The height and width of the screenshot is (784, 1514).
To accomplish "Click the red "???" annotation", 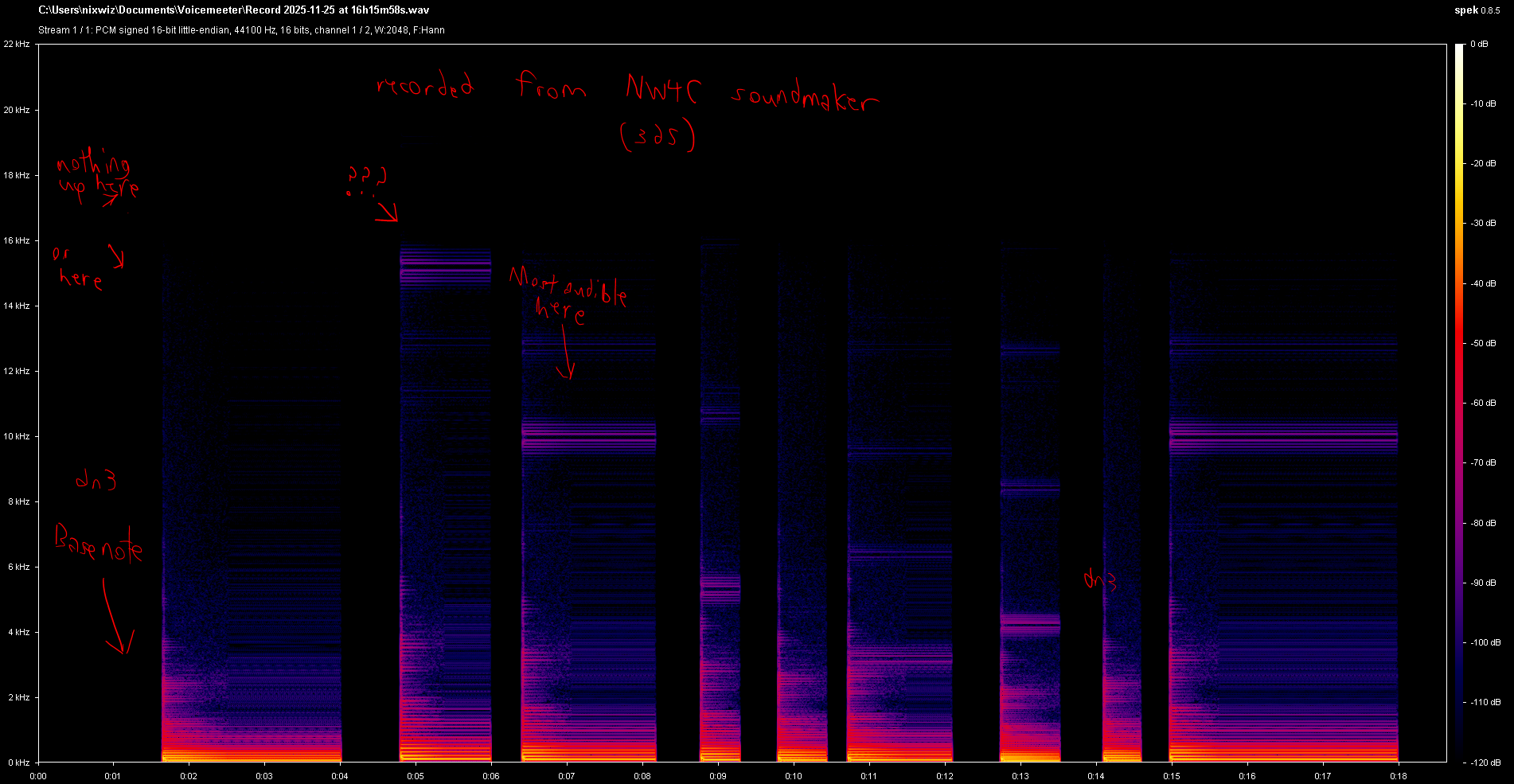I will pyautogui.click(x=367, y=175).
